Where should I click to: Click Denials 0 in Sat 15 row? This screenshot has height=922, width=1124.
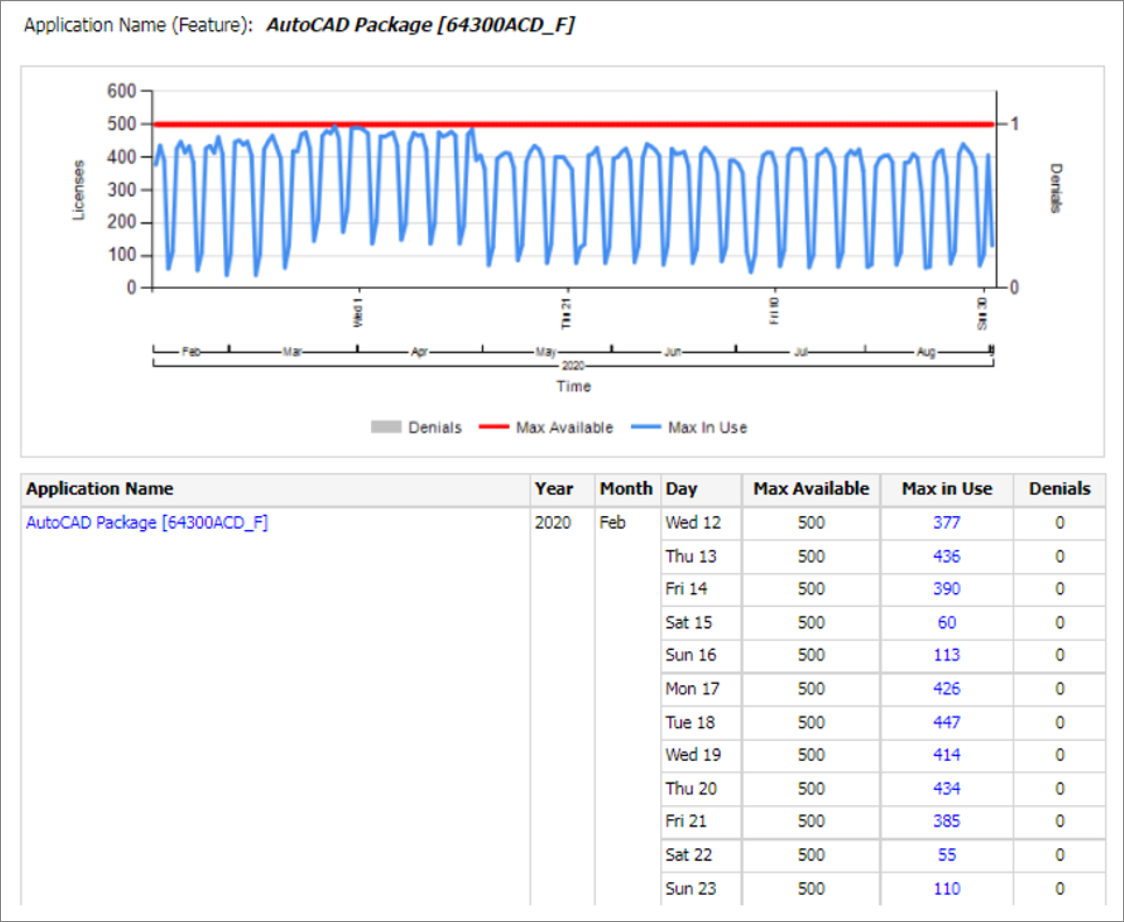[x=1059, y=622]
